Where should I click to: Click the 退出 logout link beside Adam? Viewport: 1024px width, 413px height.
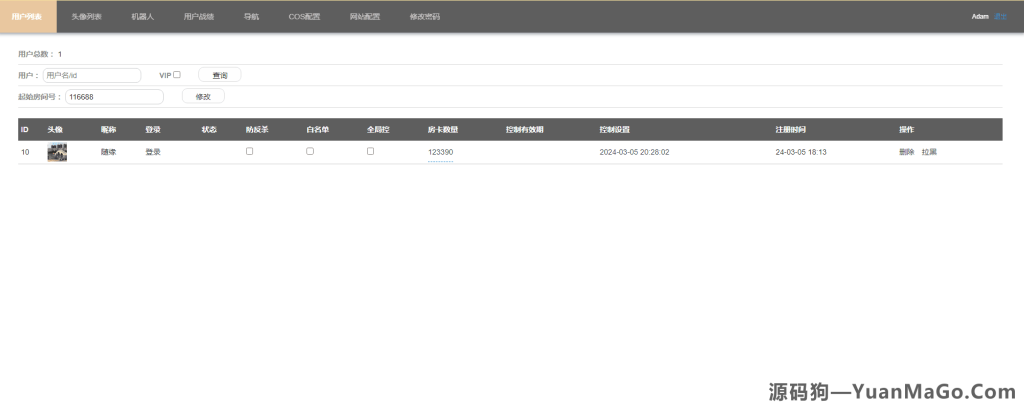[x=1000, y=17]
